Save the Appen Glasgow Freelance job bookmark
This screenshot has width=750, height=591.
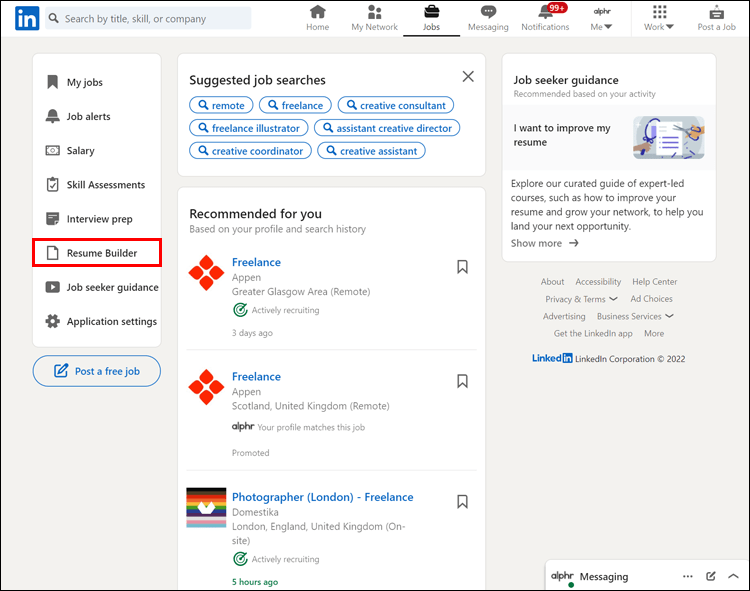click(x=462, y=267)
